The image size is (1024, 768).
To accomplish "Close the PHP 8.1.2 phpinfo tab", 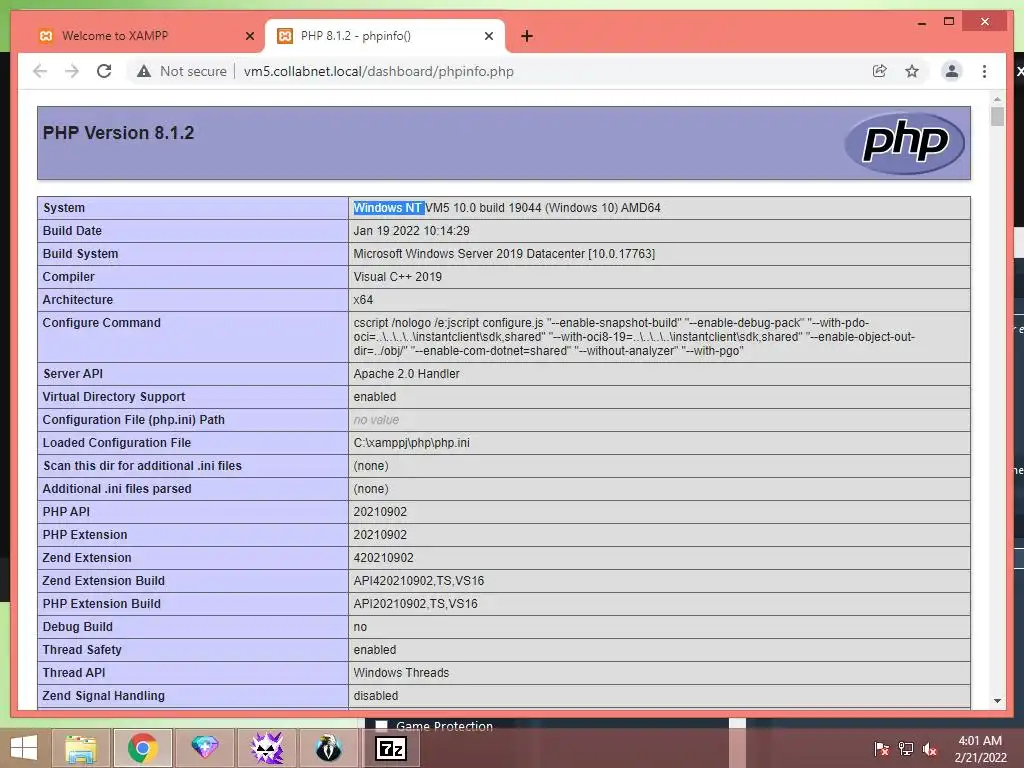I will tap(488, 36).
